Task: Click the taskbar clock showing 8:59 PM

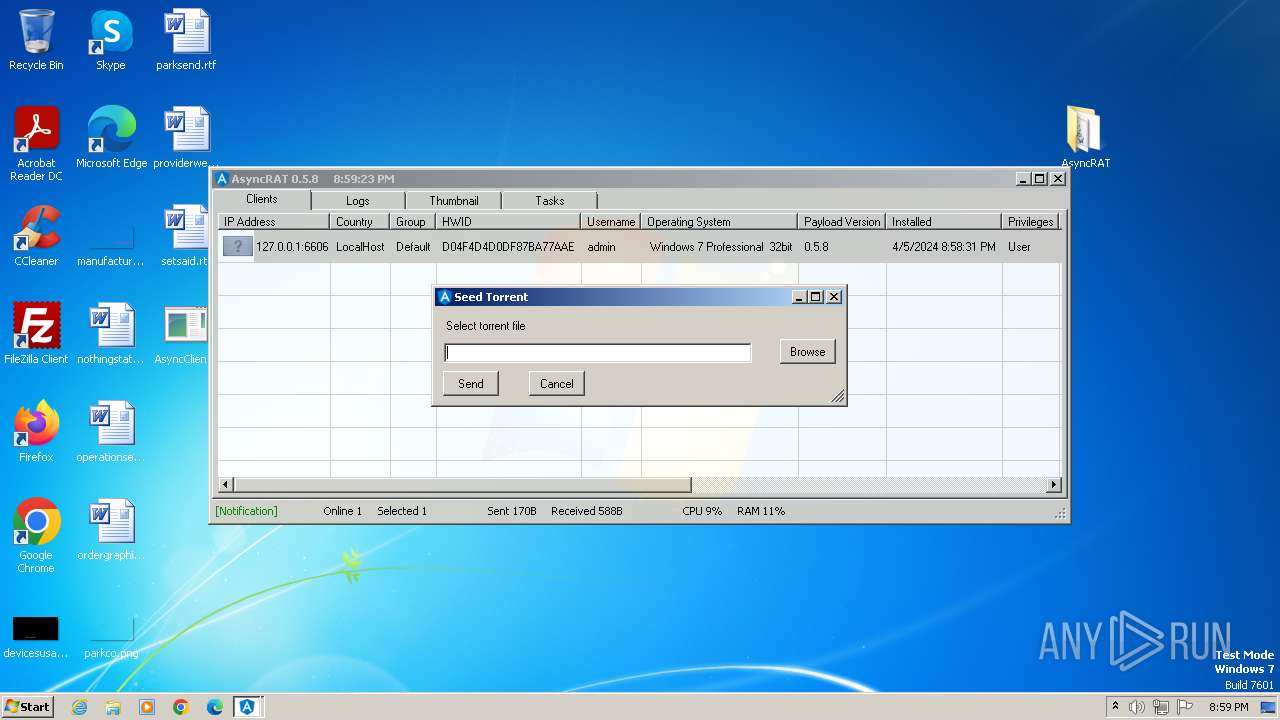Action: point(1228,707)
